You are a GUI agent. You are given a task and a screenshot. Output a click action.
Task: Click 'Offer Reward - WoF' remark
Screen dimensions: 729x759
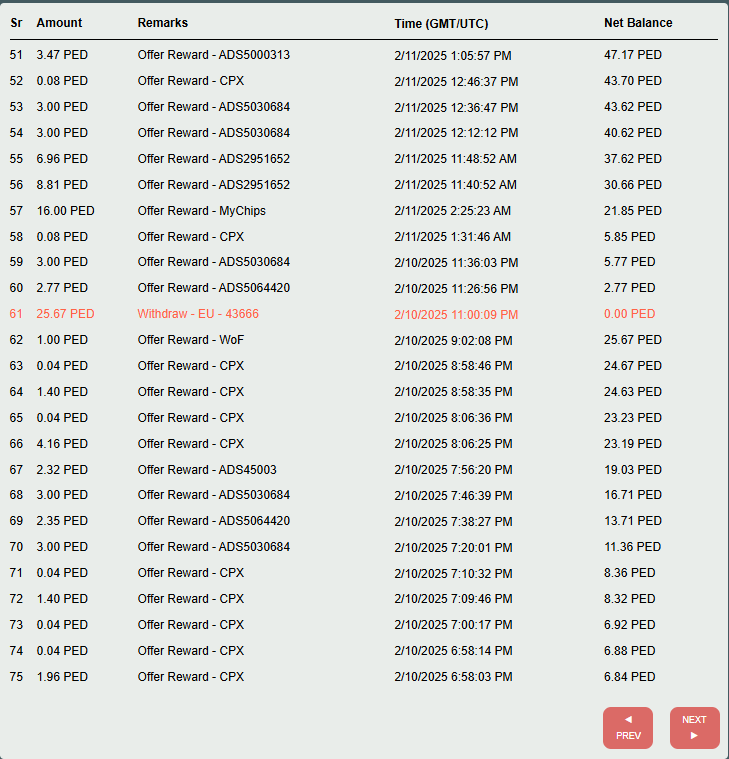[x=191, y=340]
